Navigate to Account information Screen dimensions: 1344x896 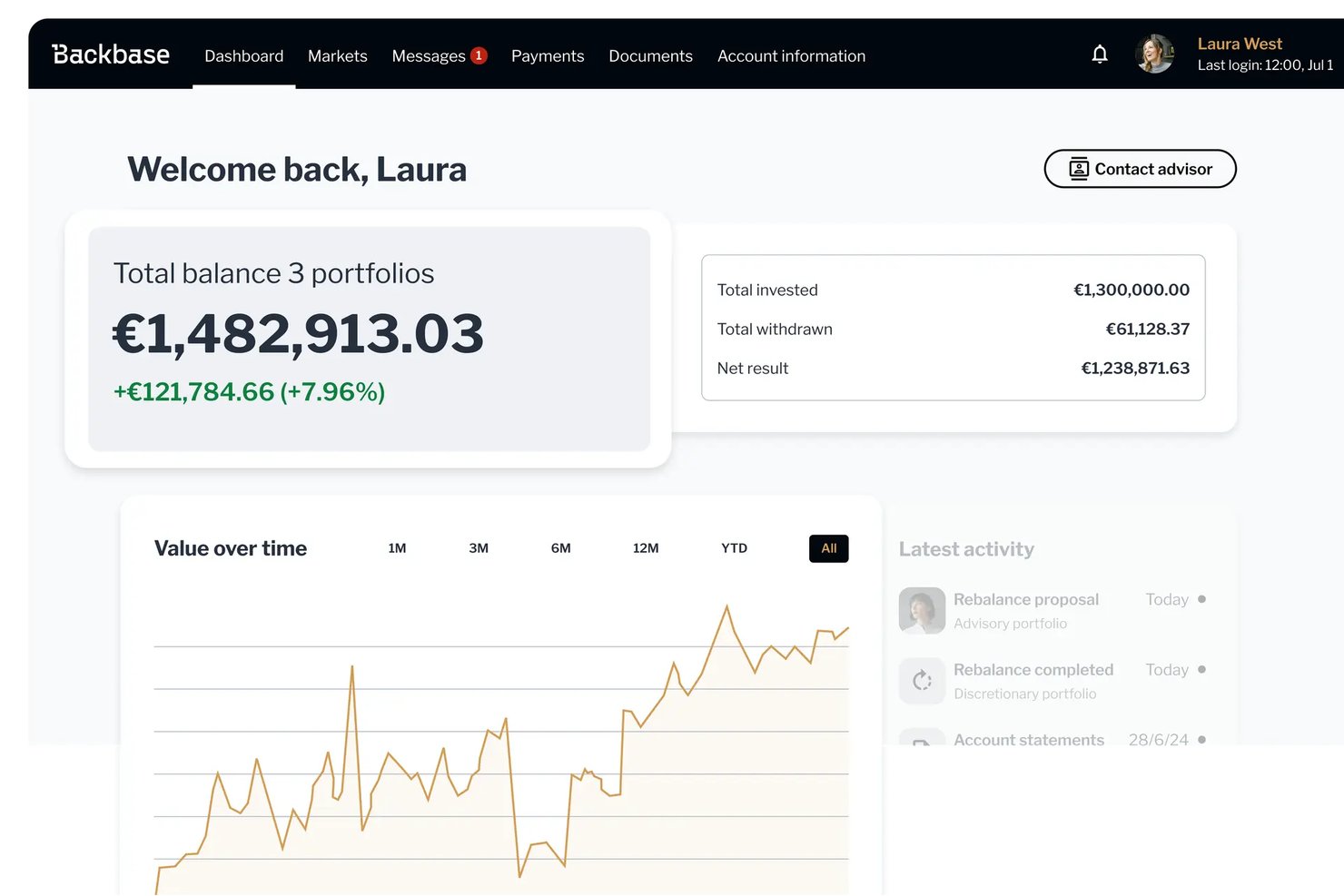791,56
